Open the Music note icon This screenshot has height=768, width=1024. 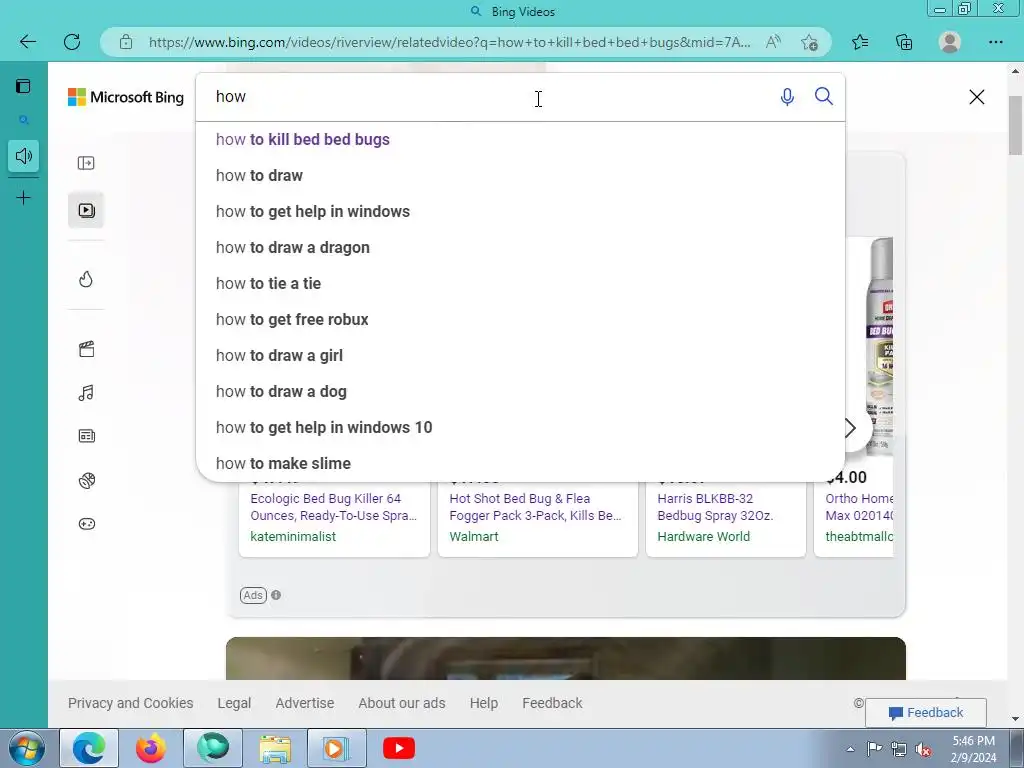pyautogui.click(x=86, y=392)
